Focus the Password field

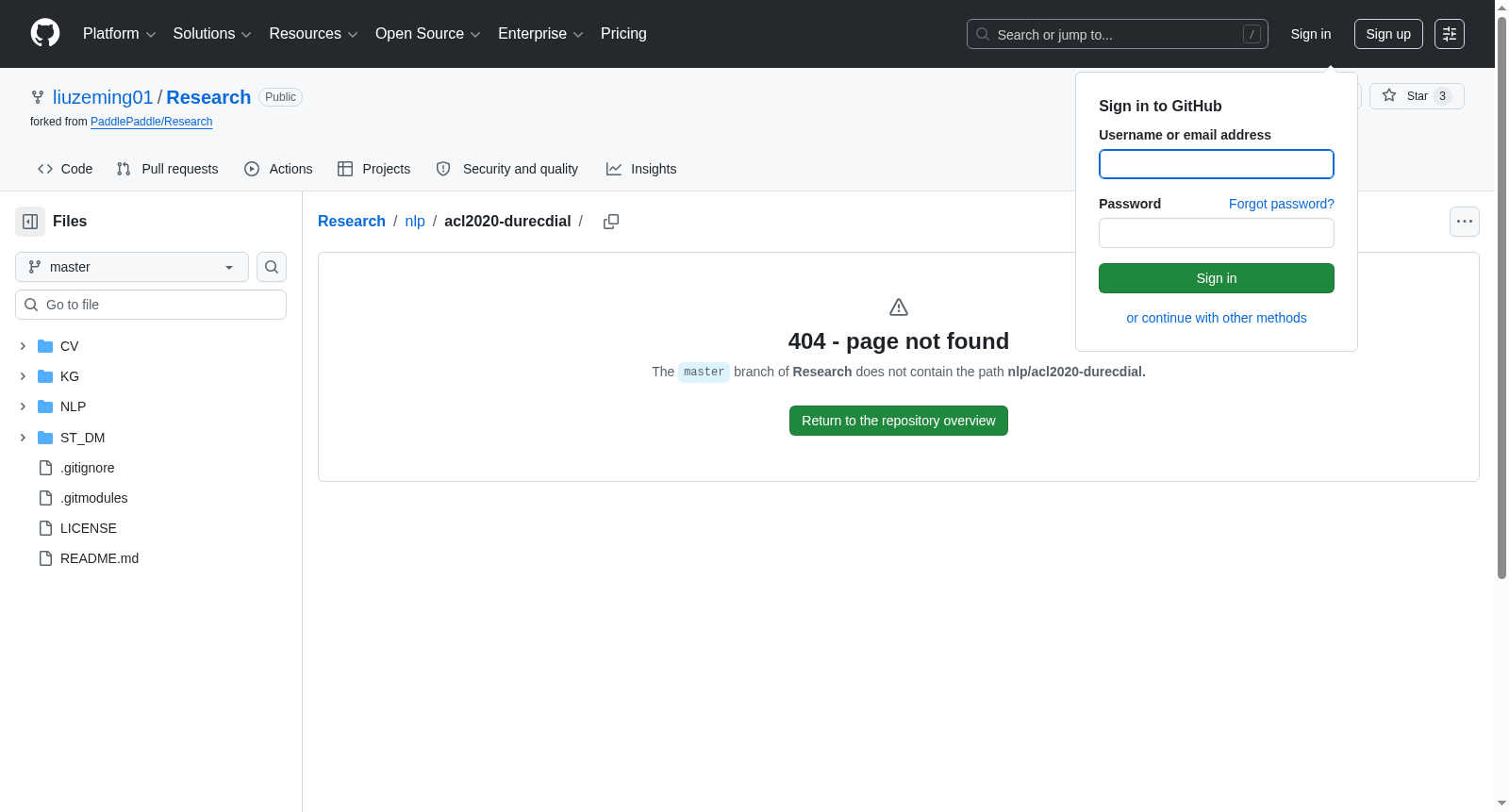point(1217,233)
